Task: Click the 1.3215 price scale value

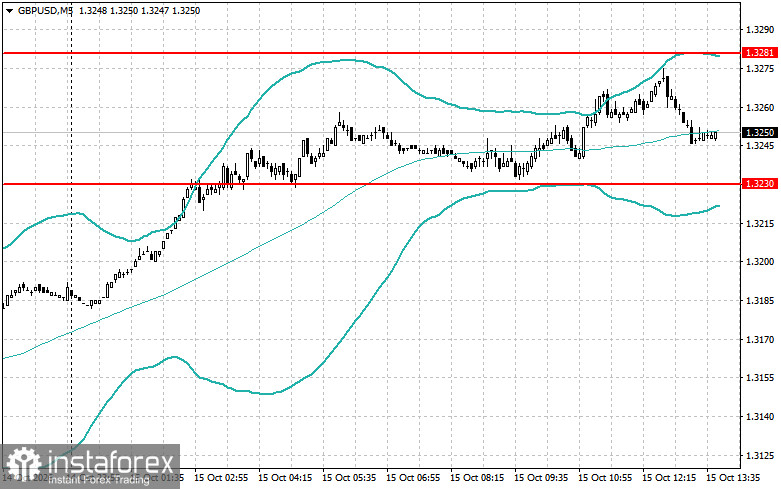Action: click(760, 224)
